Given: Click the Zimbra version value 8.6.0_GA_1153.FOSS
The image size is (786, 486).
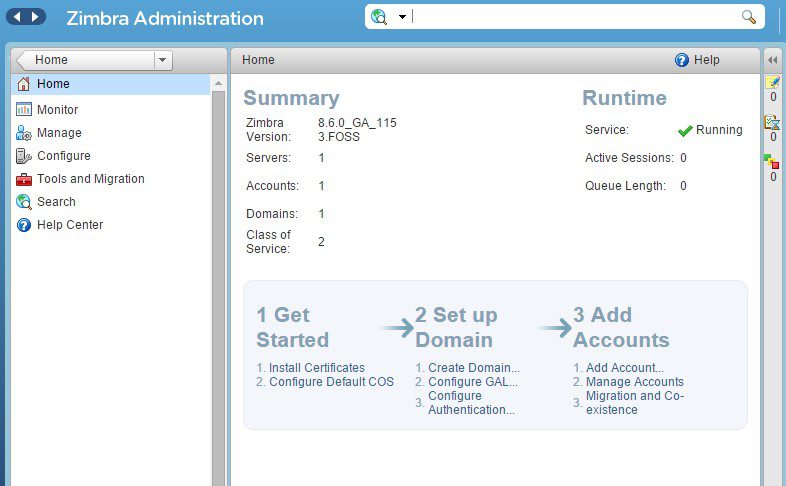Looking at the screenshot, I should click(x=357, y=130).
